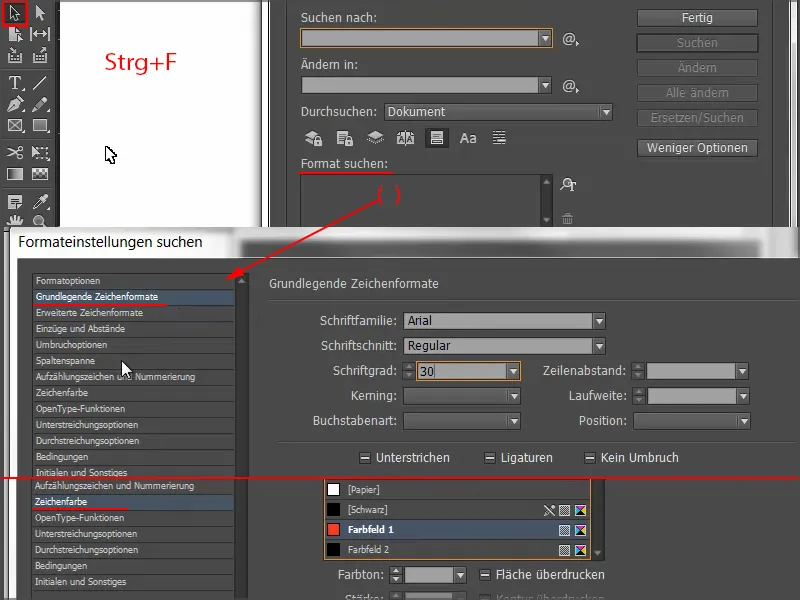
Task: Select the Line tool
Action: point(40,83)
